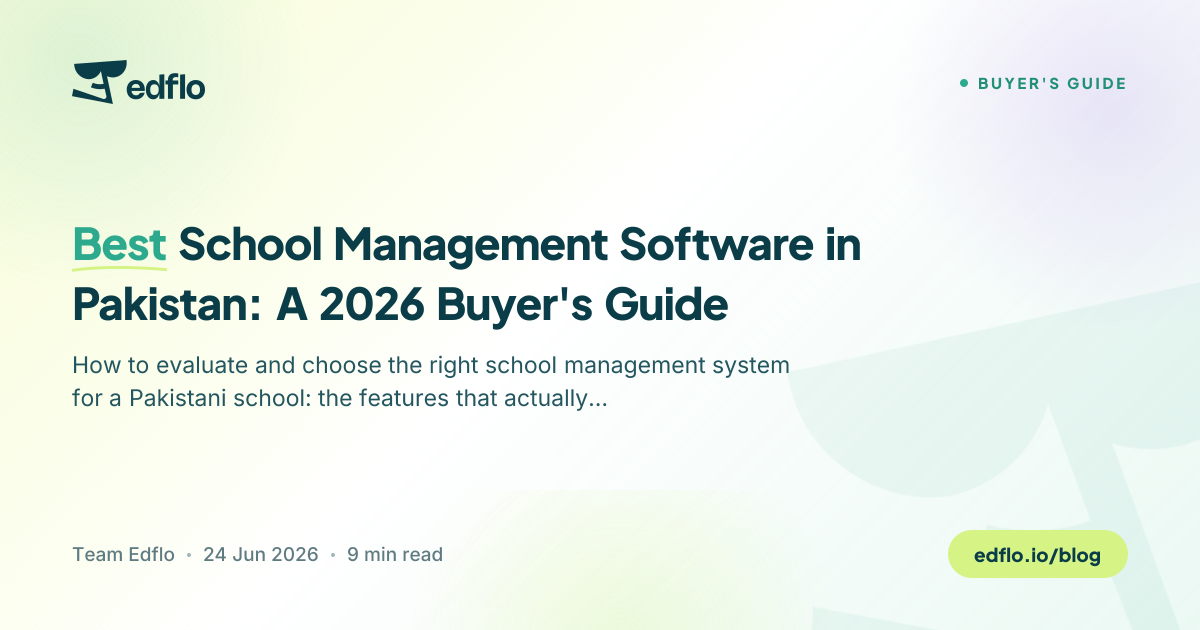Viewport: 1200px width, 630px height.
Task: Click the description line starting "How to evaluate"
Action: click(x=431, y=366)
